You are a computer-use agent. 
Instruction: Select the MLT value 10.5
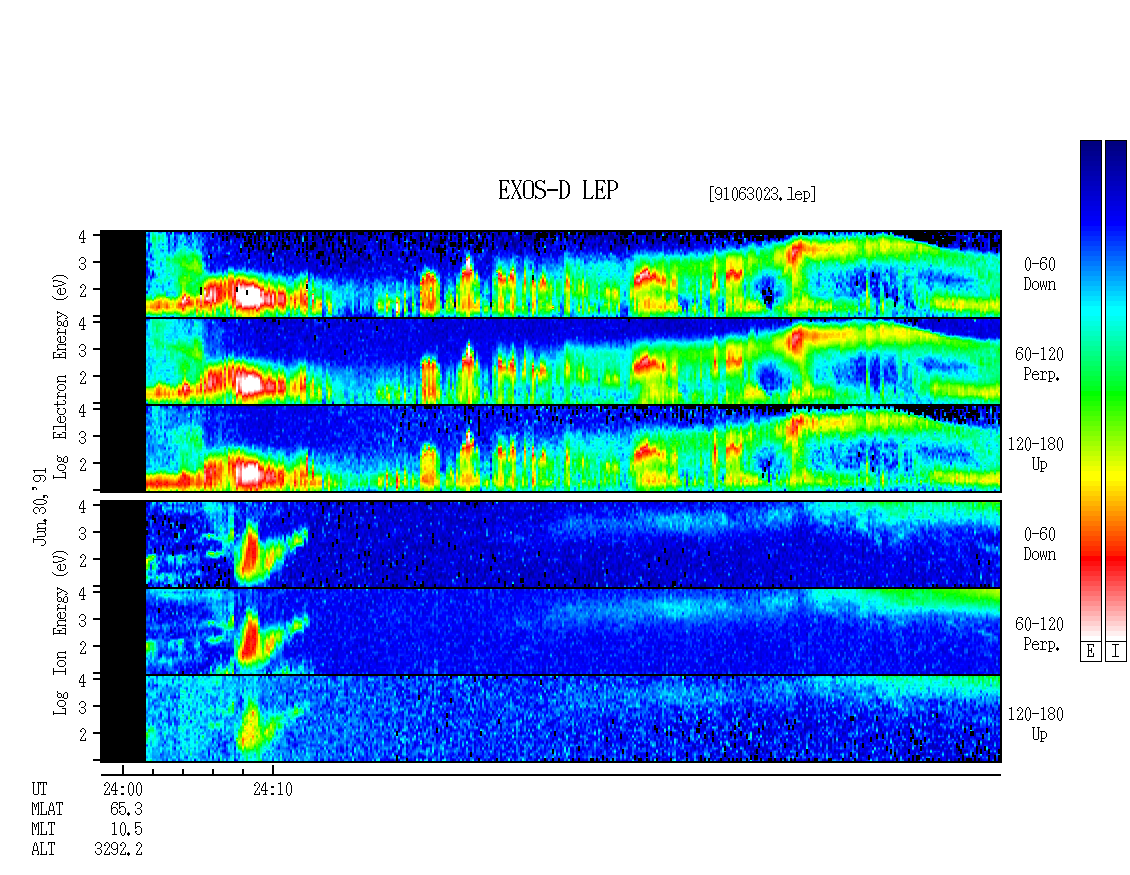coord(126,829)
